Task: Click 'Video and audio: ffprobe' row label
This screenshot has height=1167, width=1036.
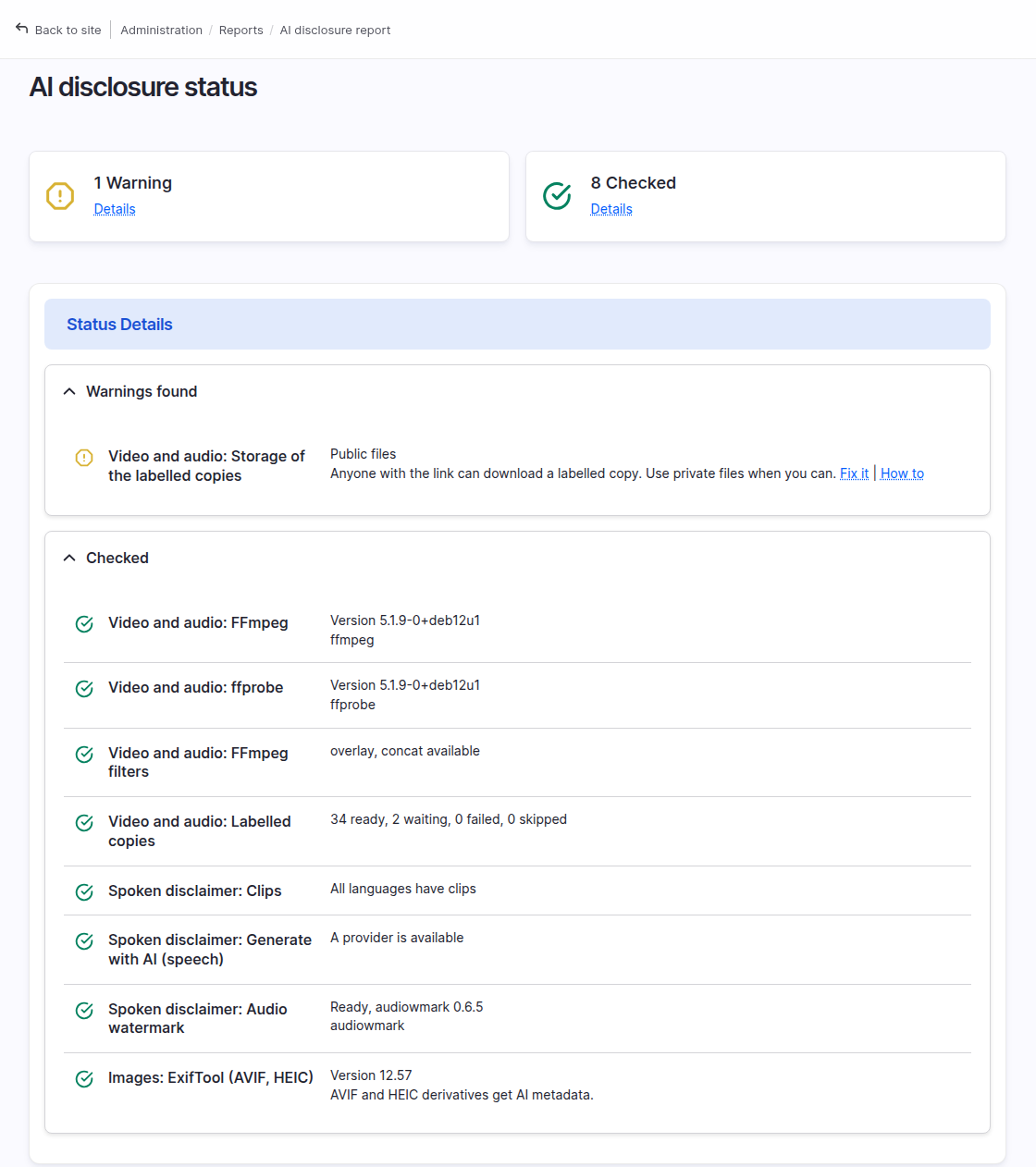Action: [195, 688]
